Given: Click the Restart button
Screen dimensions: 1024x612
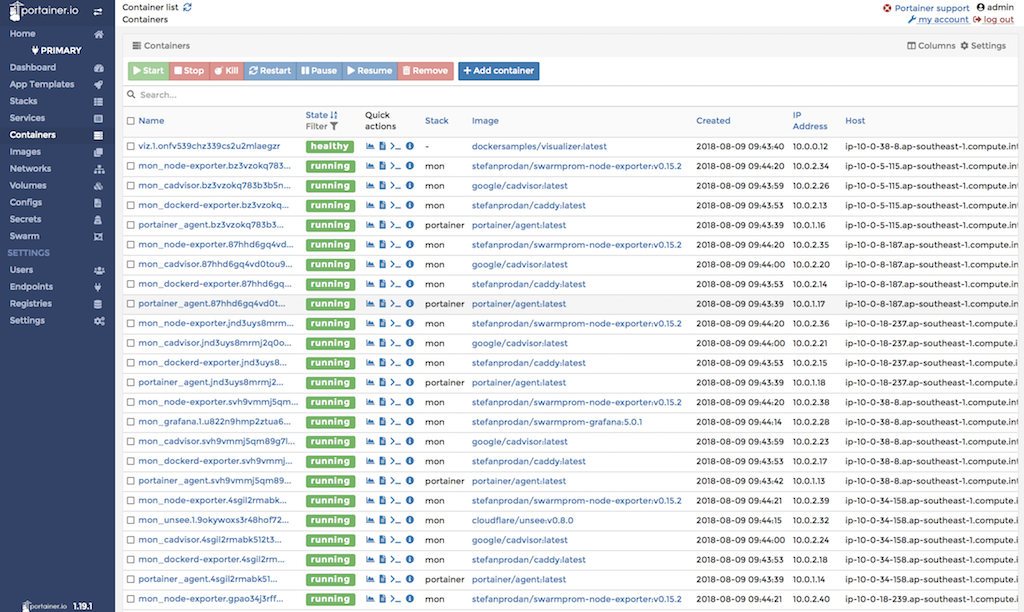Looking at the screenshot, I should pyautogui.click(x=270, y=71).
